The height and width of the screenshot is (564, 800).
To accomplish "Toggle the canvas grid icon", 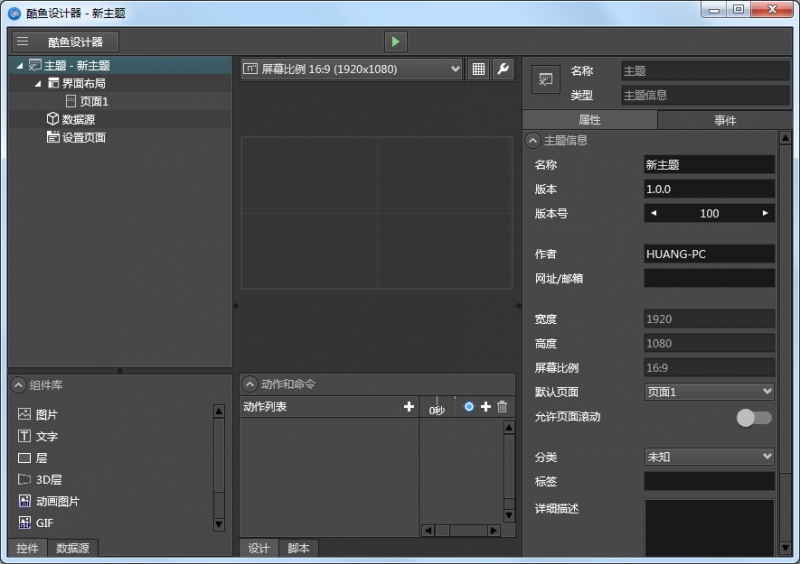I will coord(479,69).
